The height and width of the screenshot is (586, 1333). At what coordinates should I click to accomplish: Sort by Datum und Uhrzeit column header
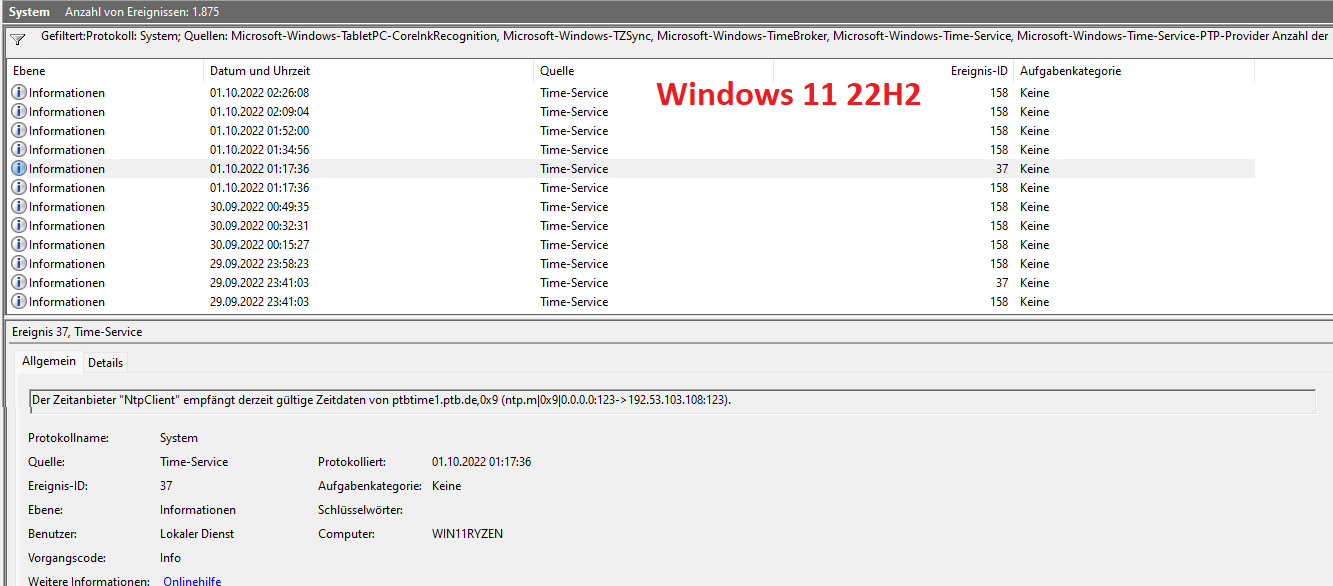pyautogui.click(x=368, y=71)
